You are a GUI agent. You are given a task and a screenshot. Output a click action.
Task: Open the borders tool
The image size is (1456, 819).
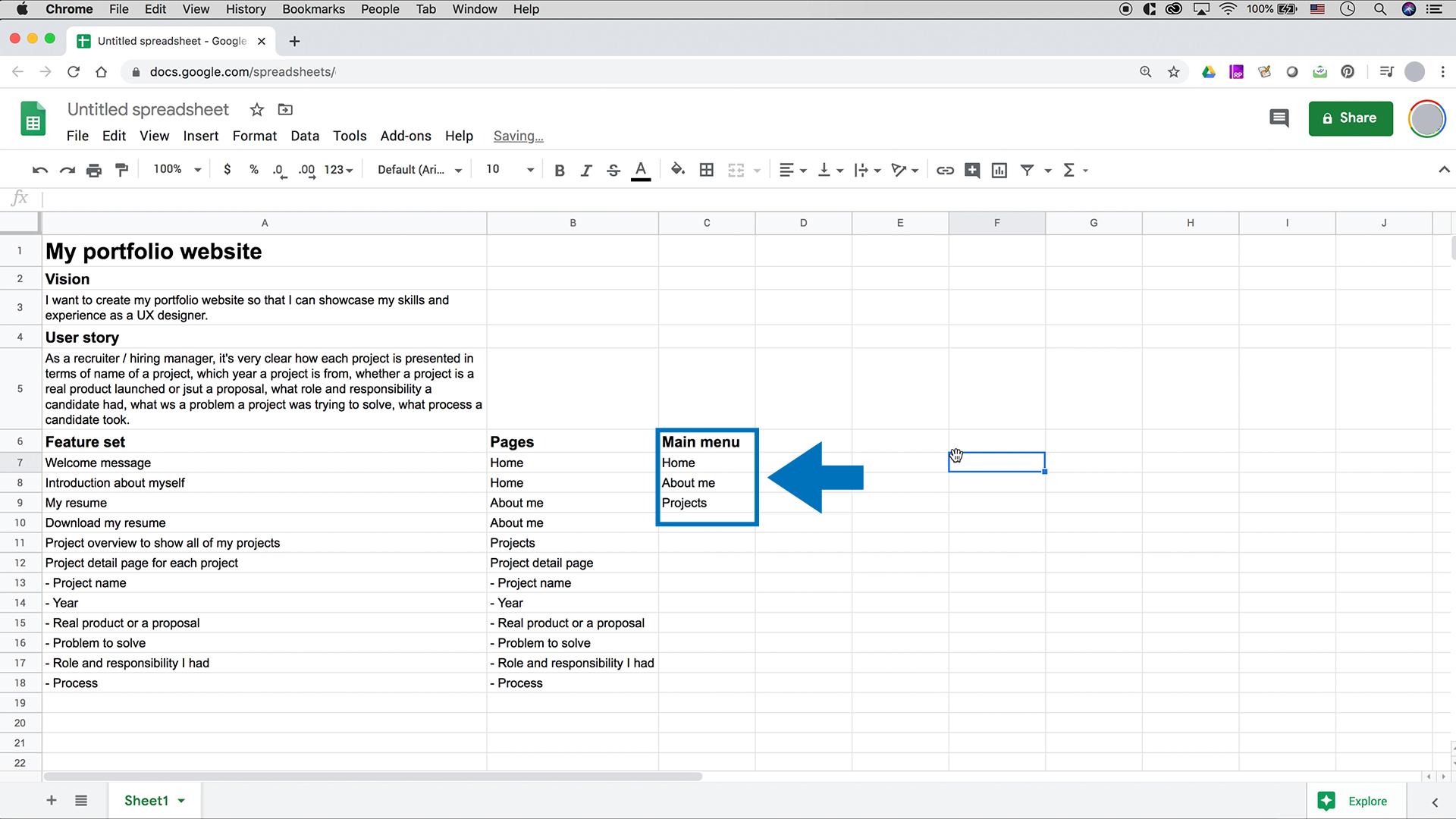tap(707, 170)
